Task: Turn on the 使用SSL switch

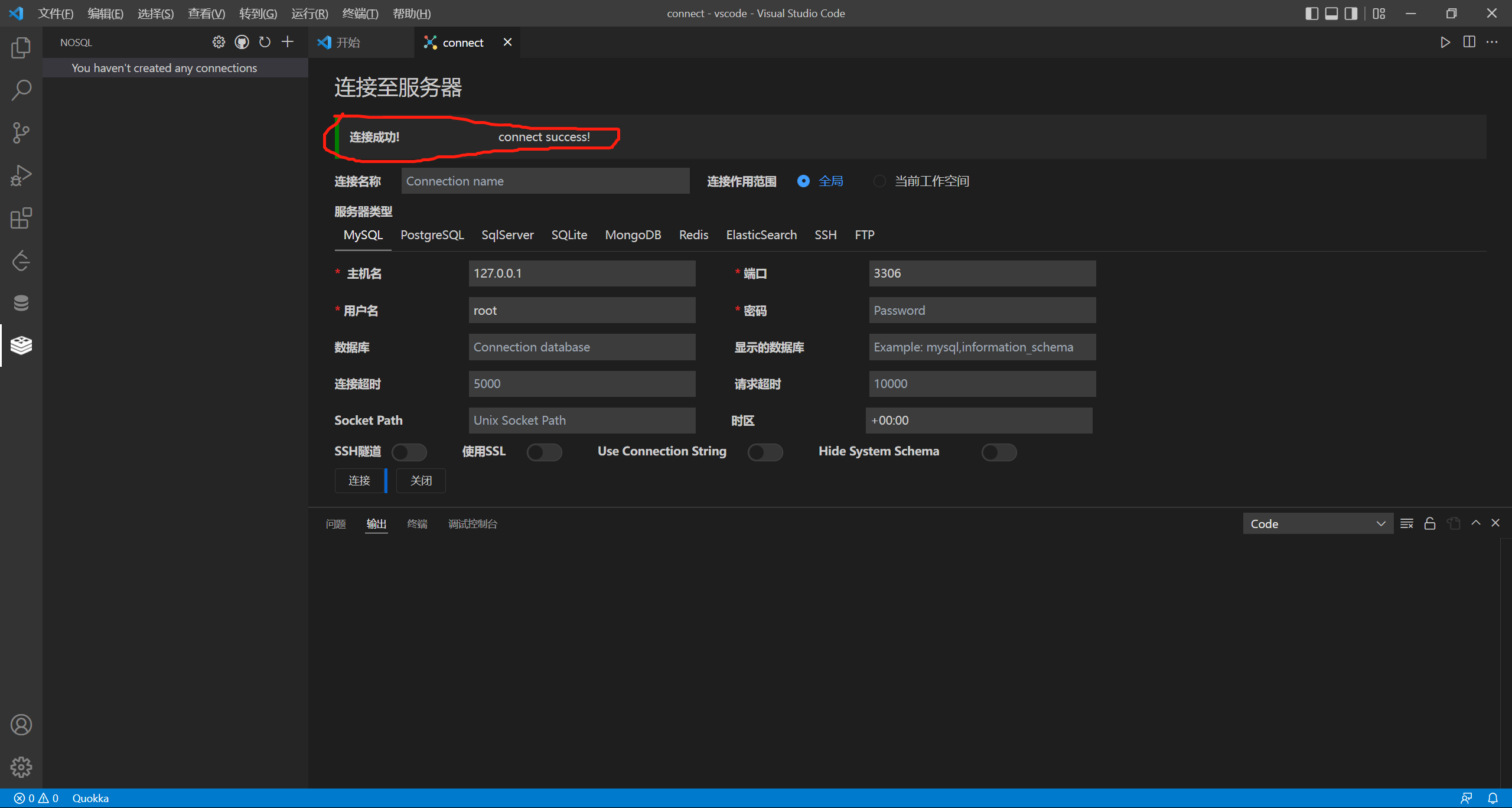Action: (x=544, y=452)
